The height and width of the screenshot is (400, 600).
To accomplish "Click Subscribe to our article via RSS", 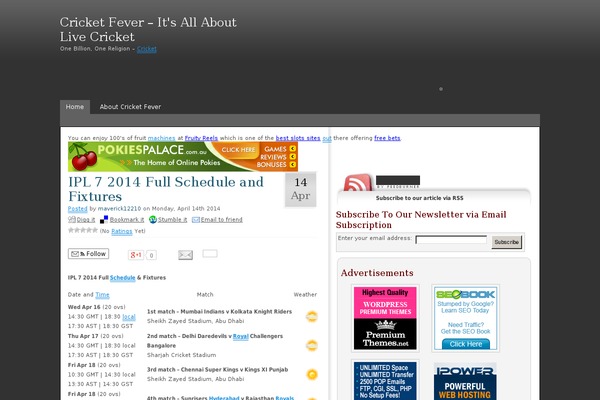I will [419, 198].
